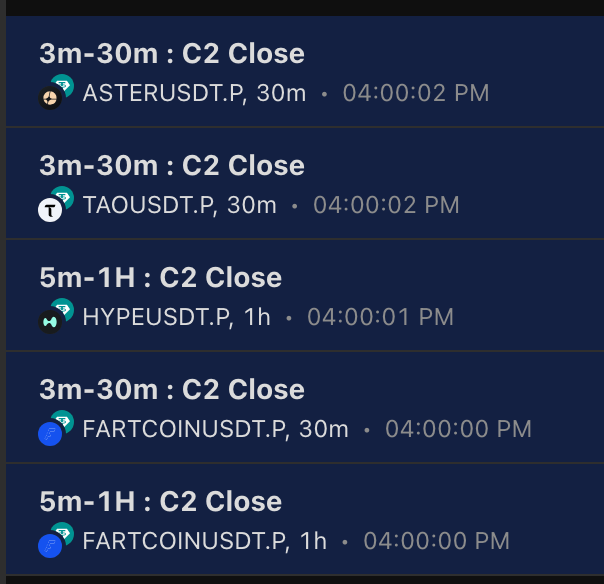Image resolution: width=604 pixels, height=584 pixels.
Task: Click the ASTERUSDT.P coin logo icon
Action: [x=51, y=97]
